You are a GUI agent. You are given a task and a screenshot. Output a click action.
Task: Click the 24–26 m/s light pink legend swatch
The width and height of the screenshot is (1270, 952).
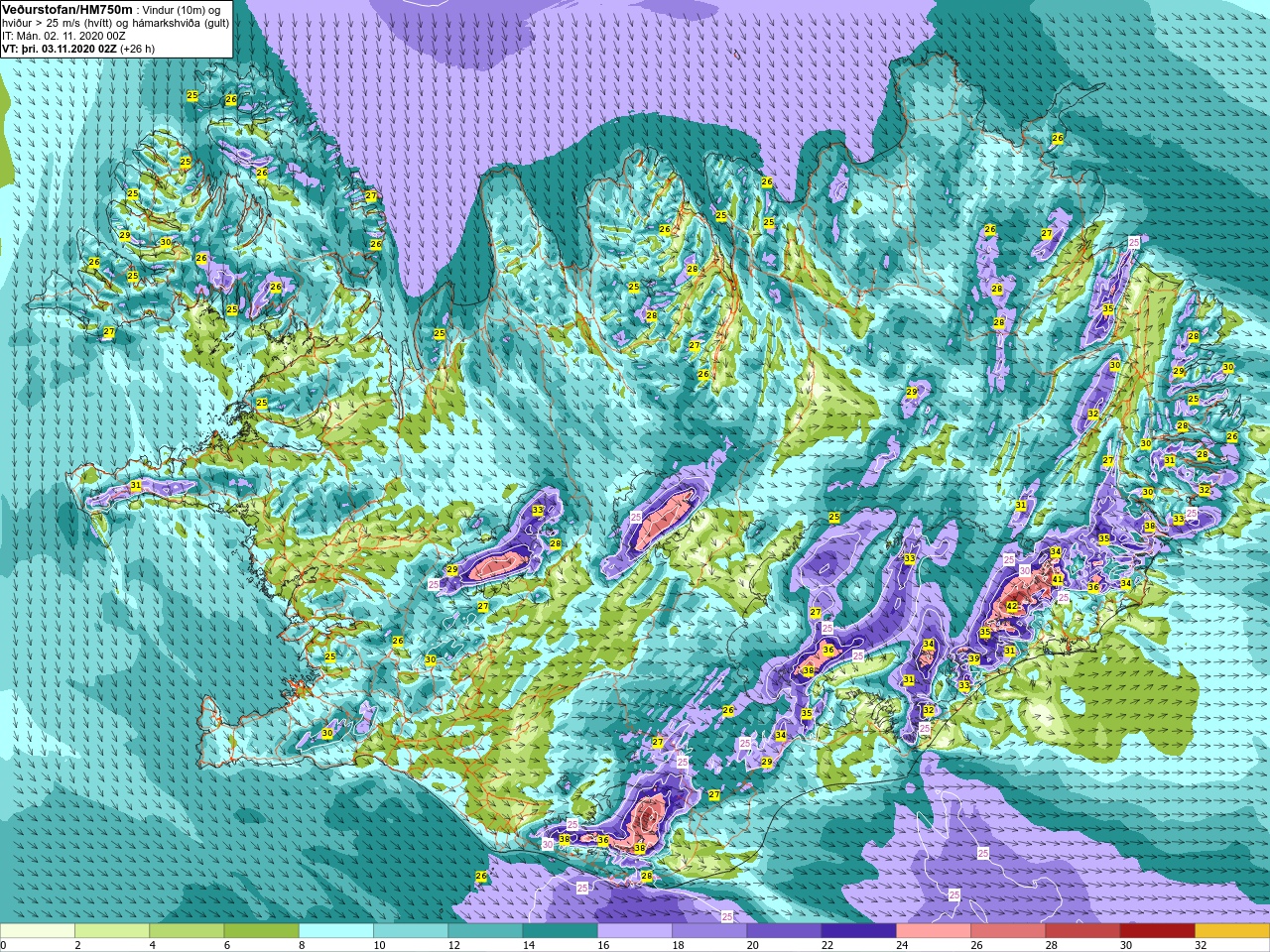pyautogui.click(x=934, y=931)
